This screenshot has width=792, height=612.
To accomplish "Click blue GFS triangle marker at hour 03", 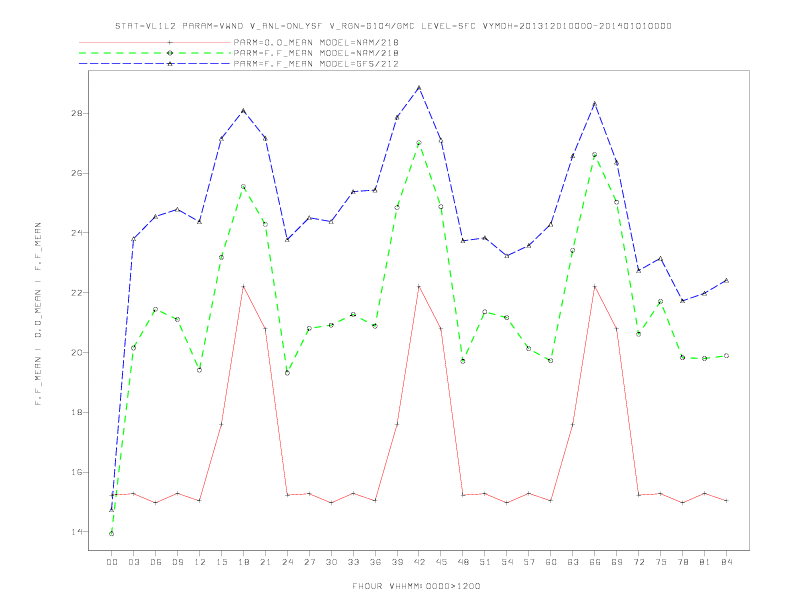I will (x=133, y=239).
